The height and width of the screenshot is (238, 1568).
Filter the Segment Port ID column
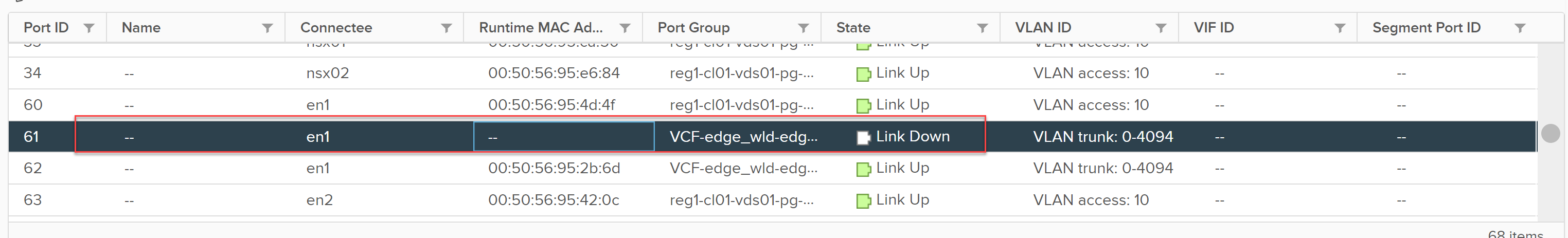tap(1520, 28)
